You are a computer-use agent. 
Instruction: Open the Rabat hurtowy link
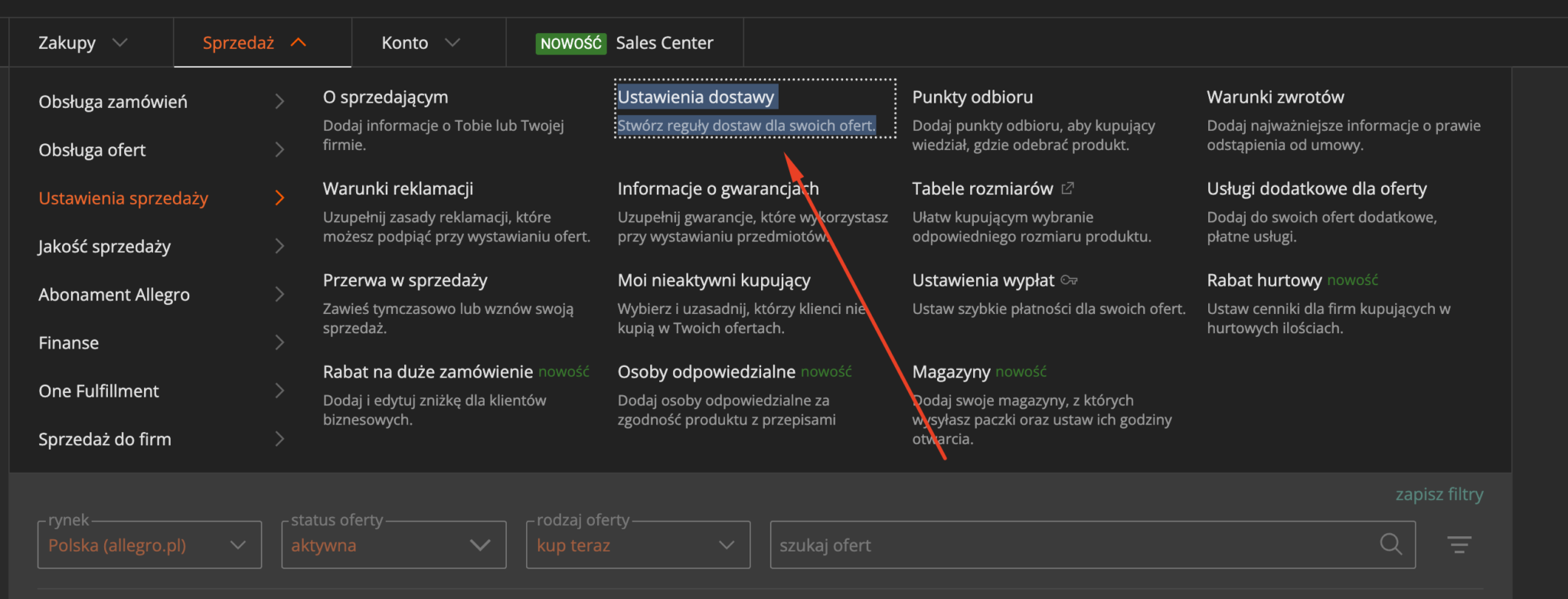coord(1264,280)
